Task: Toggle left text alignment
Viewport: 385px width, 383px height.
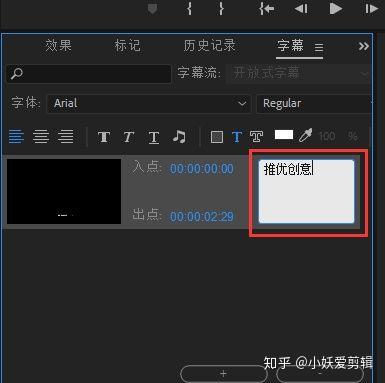Action: coord(16,137)
